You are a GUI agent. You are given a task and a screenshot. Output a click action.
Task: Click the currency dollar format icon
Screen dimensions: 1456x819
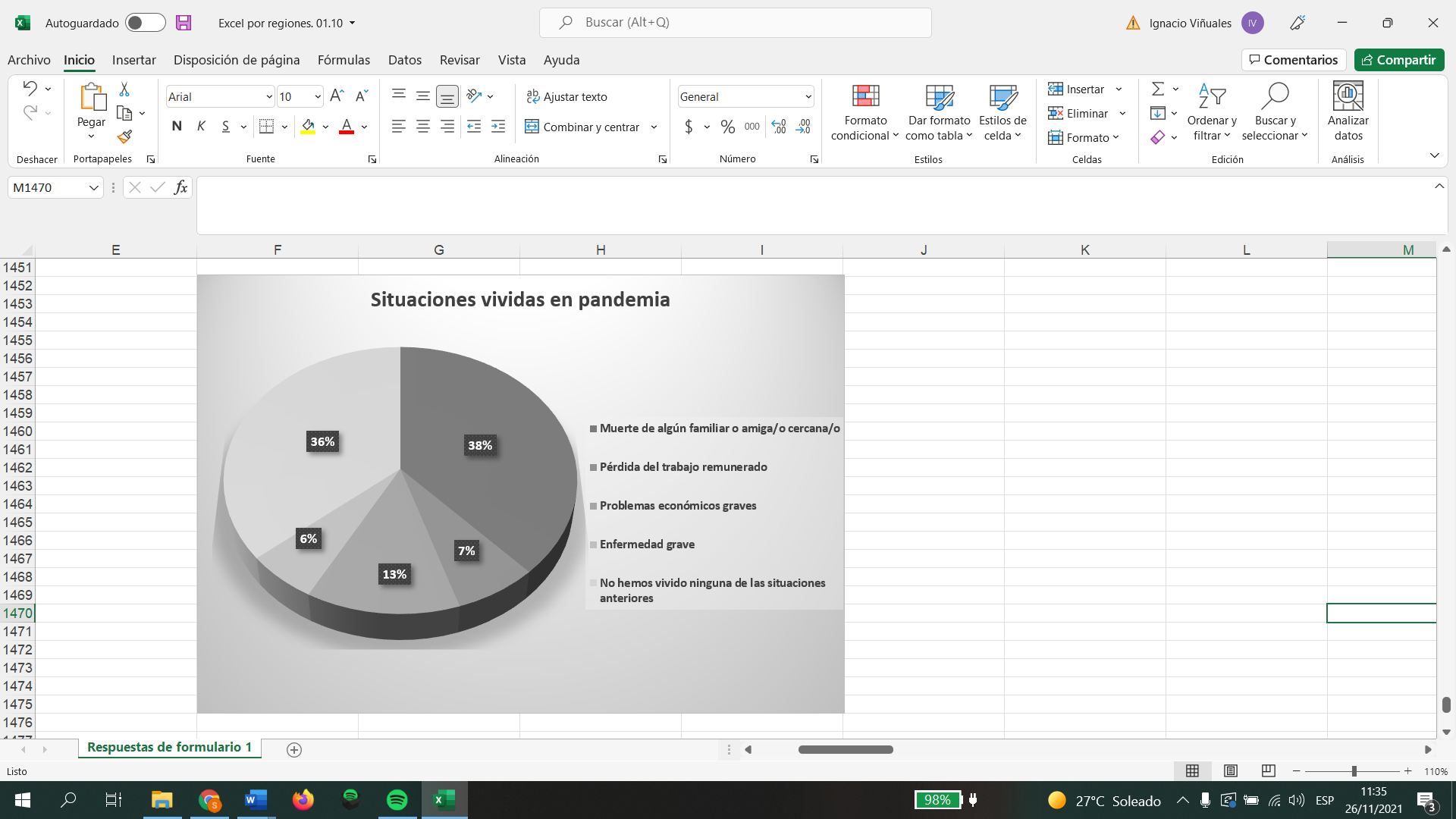coord(689,127)
